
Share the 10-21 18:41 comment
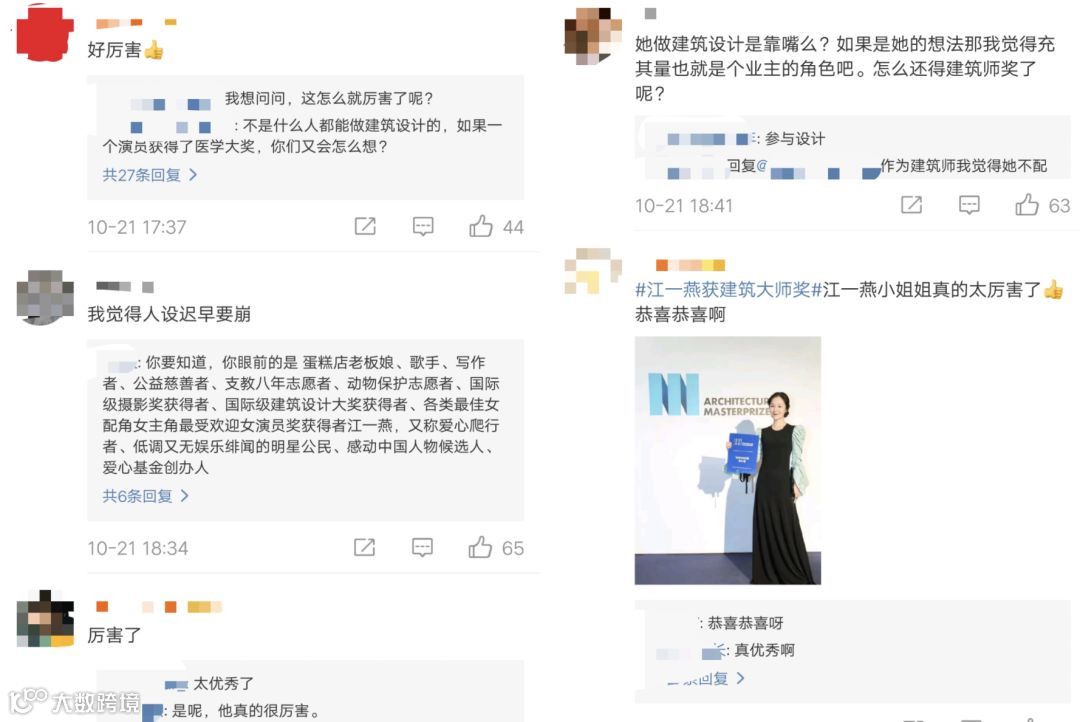[x=911, y=205]
